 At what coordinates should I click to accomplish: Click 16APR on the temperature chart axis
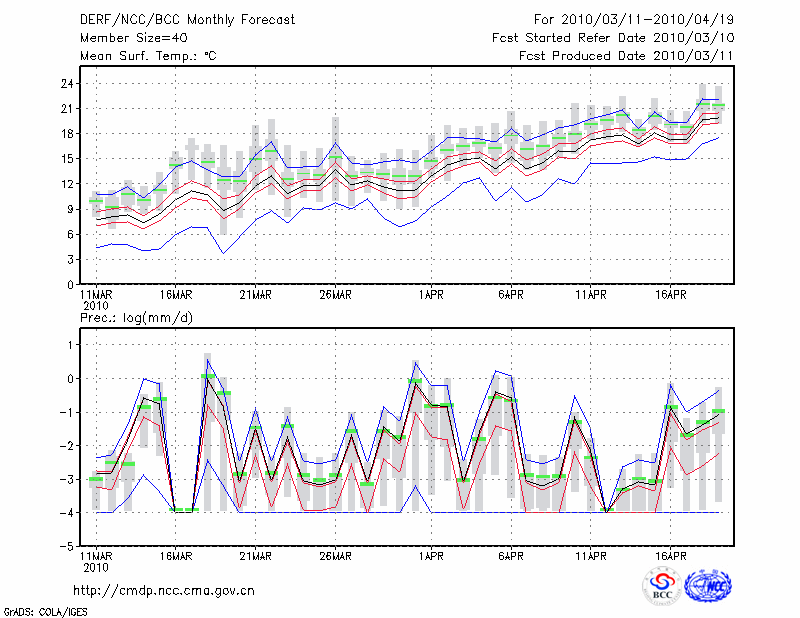pos(671,295)
